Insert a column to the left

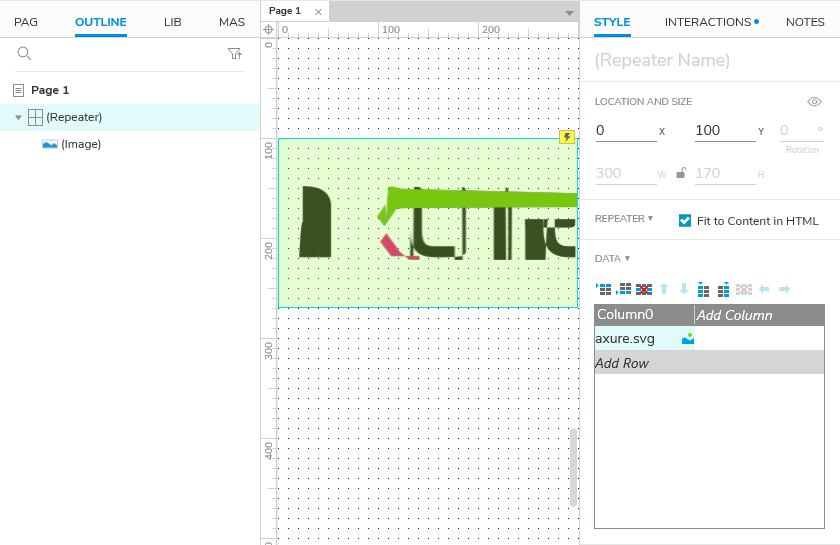click(703, 289)
